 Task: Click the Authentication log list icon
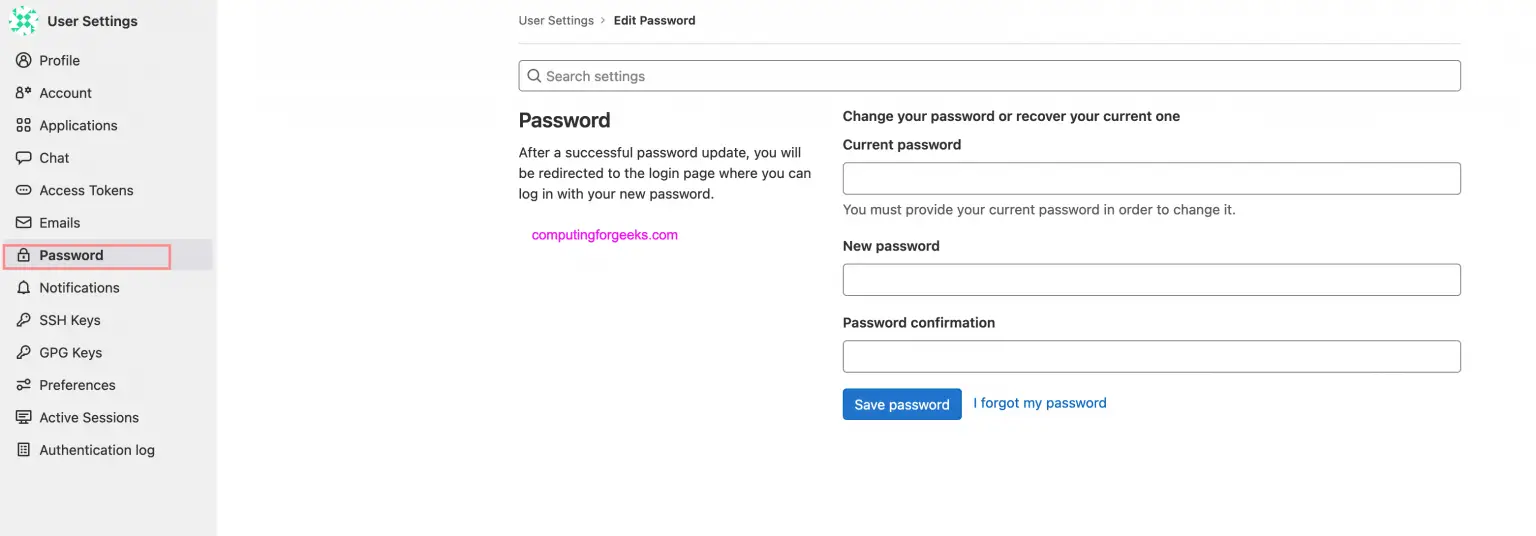click(24, 450)
